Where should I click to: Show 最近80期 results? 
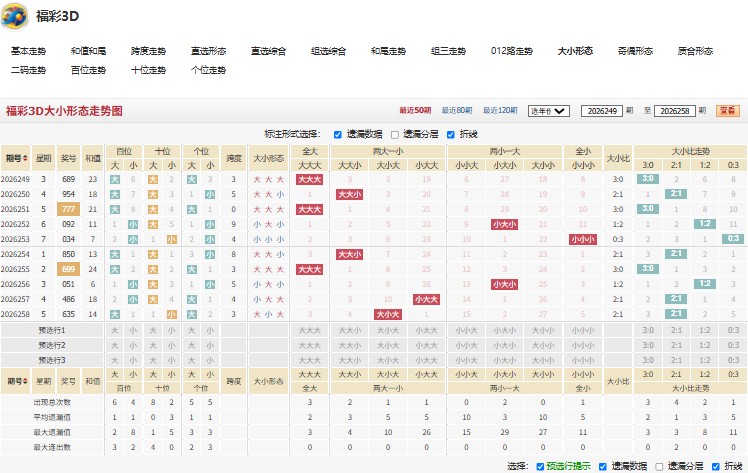pyautogui.click(x=457, y=111)
